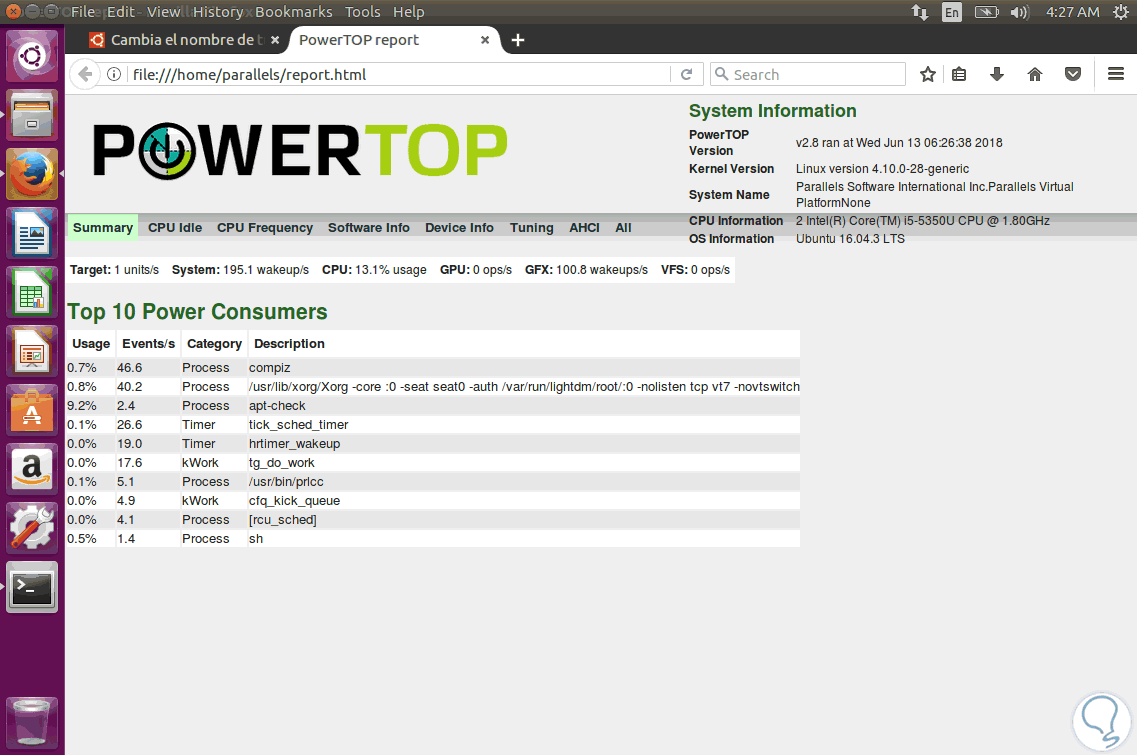The width and height of the screenshot is (1137, 755).
Task: Open the Files manager from launcher
Action: click(32, 115)
